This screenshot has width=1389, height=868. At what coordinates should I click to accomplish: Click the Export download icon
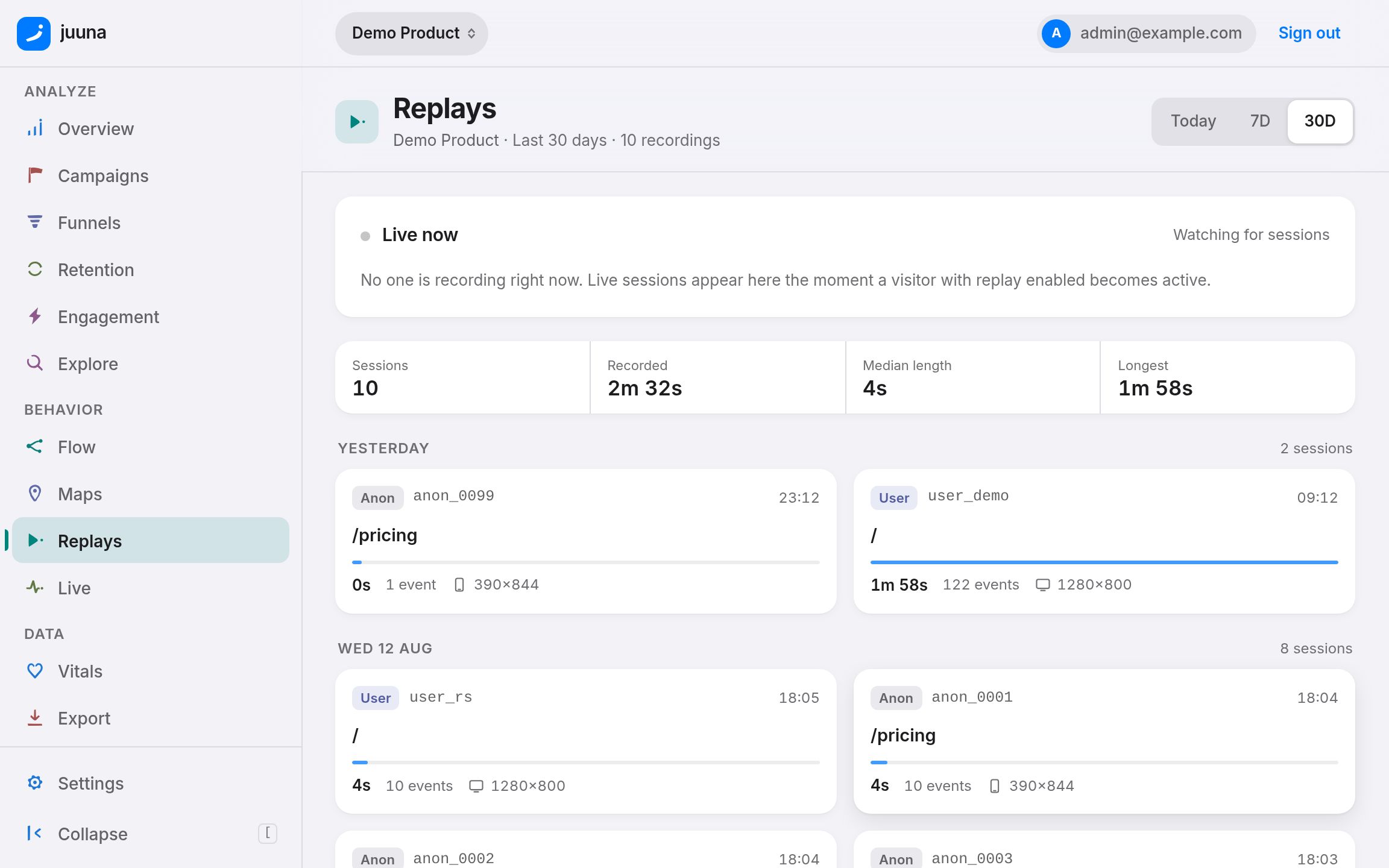click(x=35, y=718)
